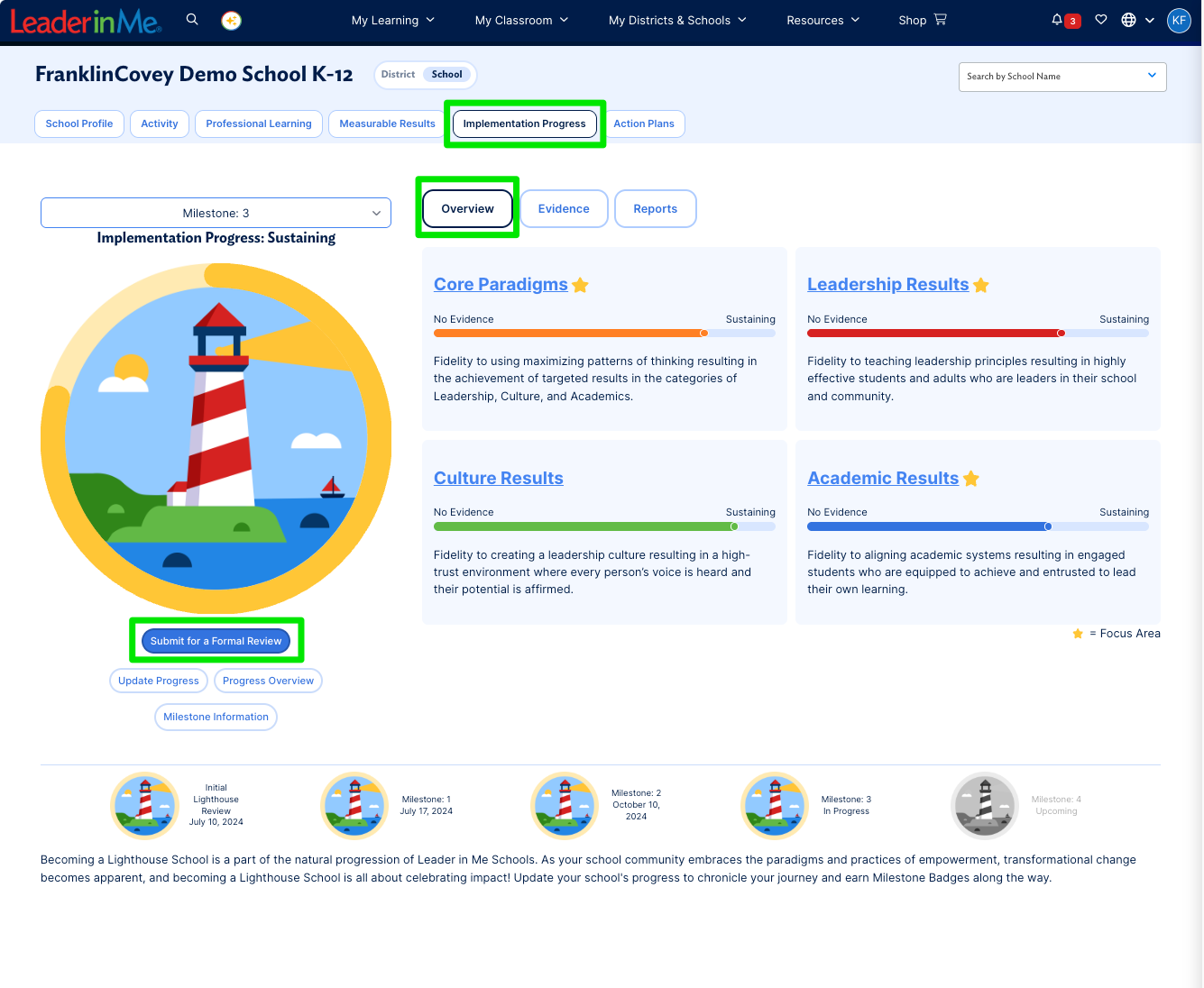Click 'Implementation Progress: Sustaining' heading

tap(216, 238)
